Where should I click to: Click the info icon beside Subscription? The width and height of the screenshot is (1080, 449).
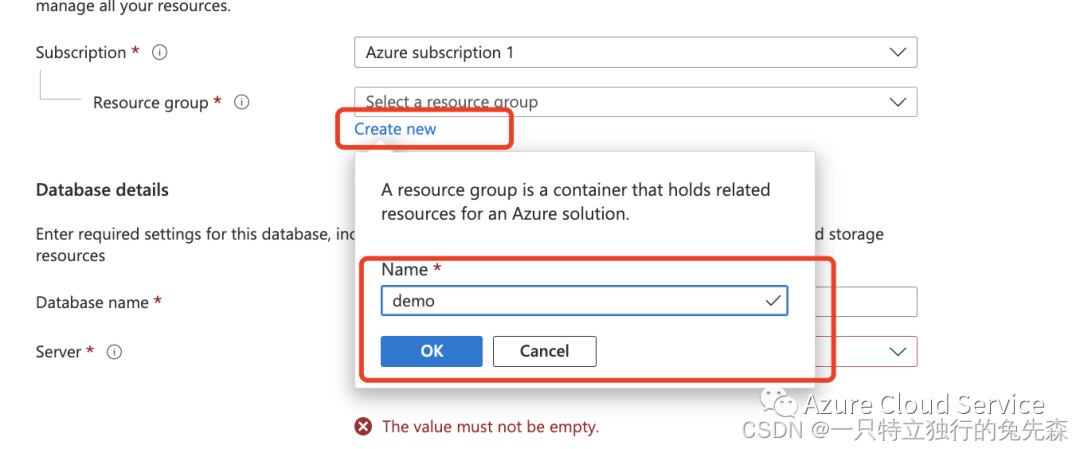159,53
